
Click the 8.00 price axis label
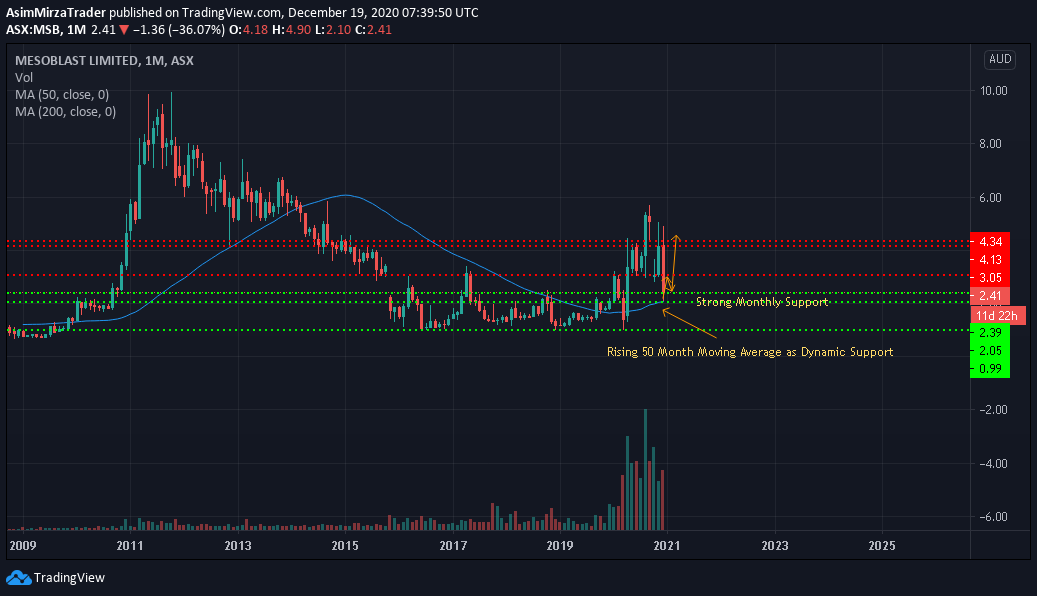(x=991, y=144)
